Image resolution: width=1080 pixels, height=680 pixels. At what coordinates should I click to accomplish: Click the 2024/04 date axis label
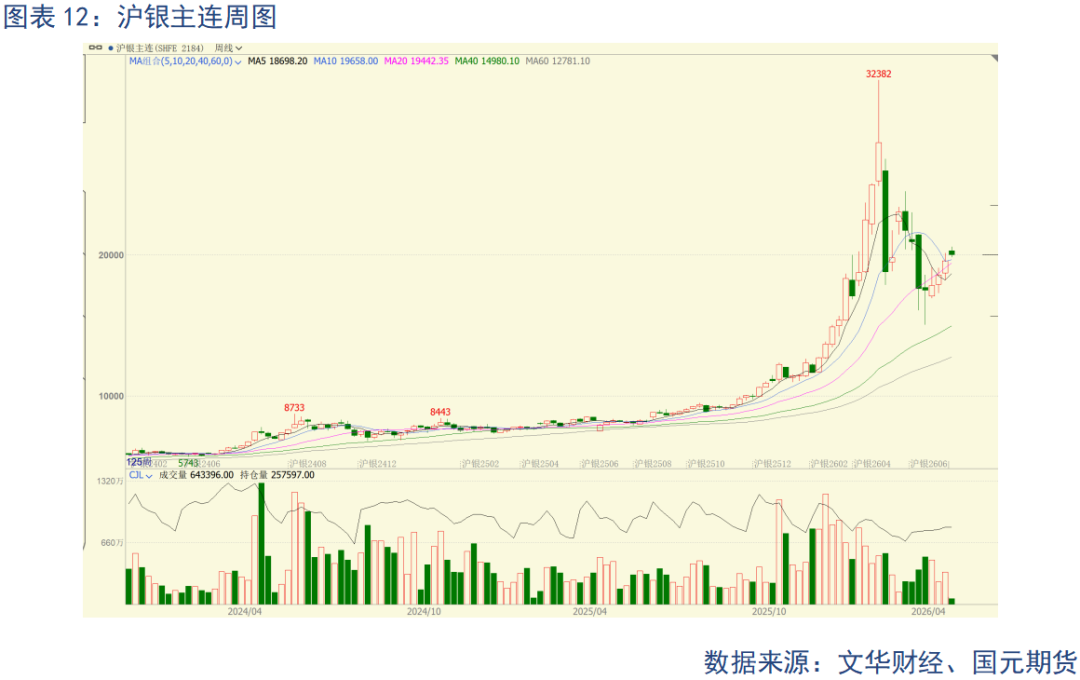244,610
